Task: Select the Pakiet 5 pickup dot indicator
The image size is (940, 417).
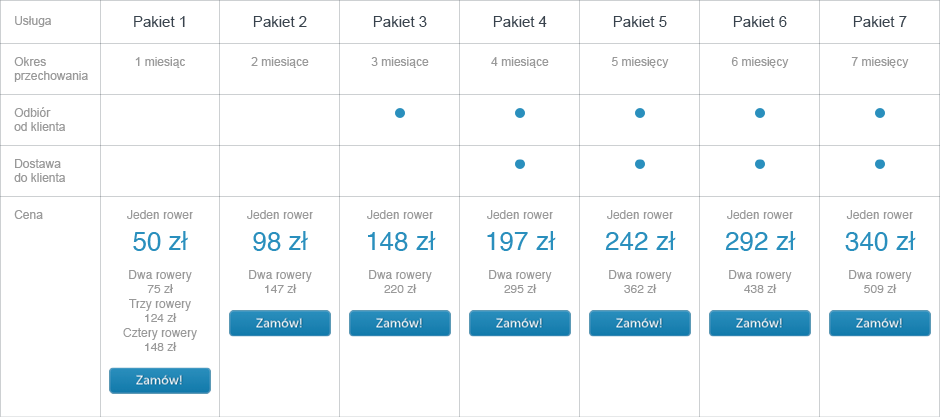Action: (640, 113)
